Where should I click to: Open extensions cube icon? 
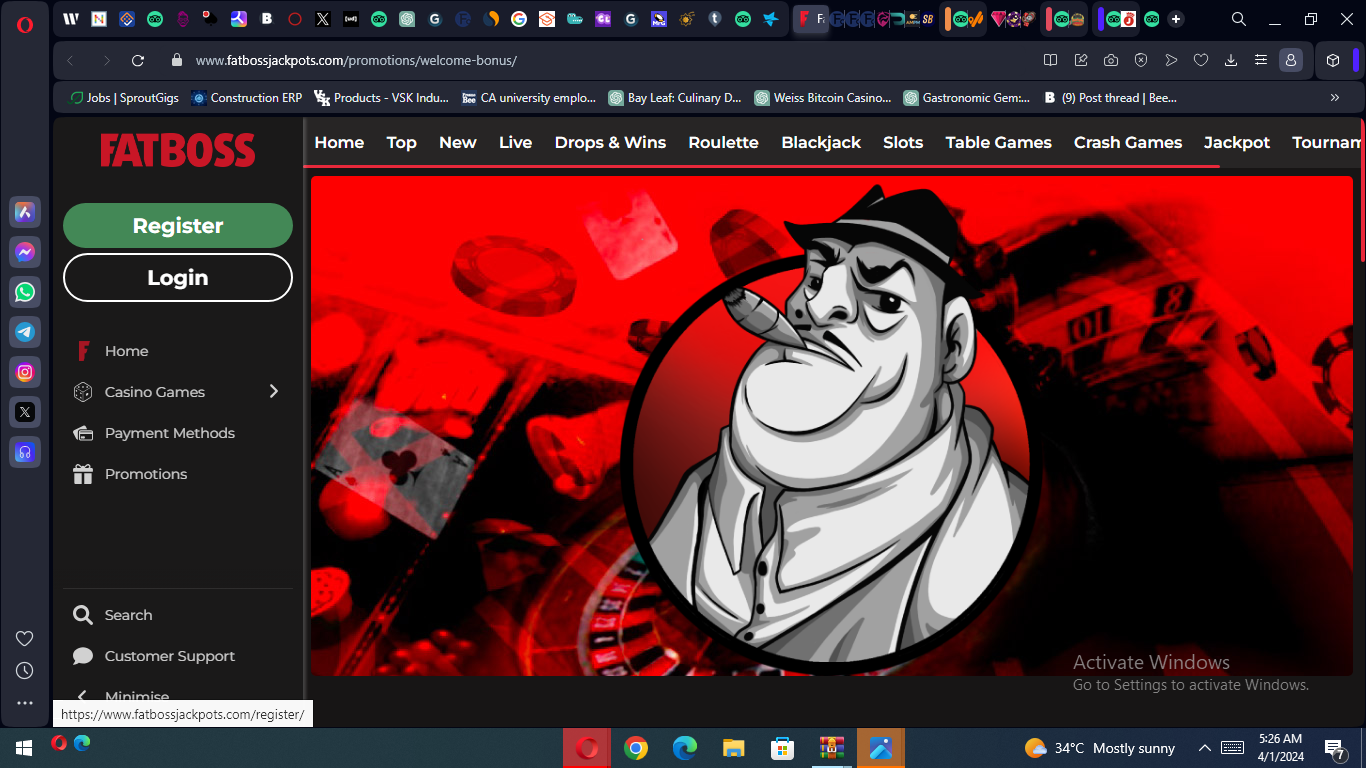[1333, 60]
